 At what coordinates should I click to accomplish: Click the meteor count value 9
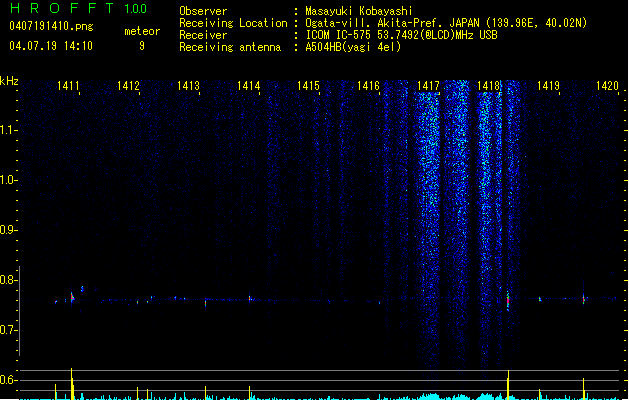pyautogui.click(x=142, y=46)
